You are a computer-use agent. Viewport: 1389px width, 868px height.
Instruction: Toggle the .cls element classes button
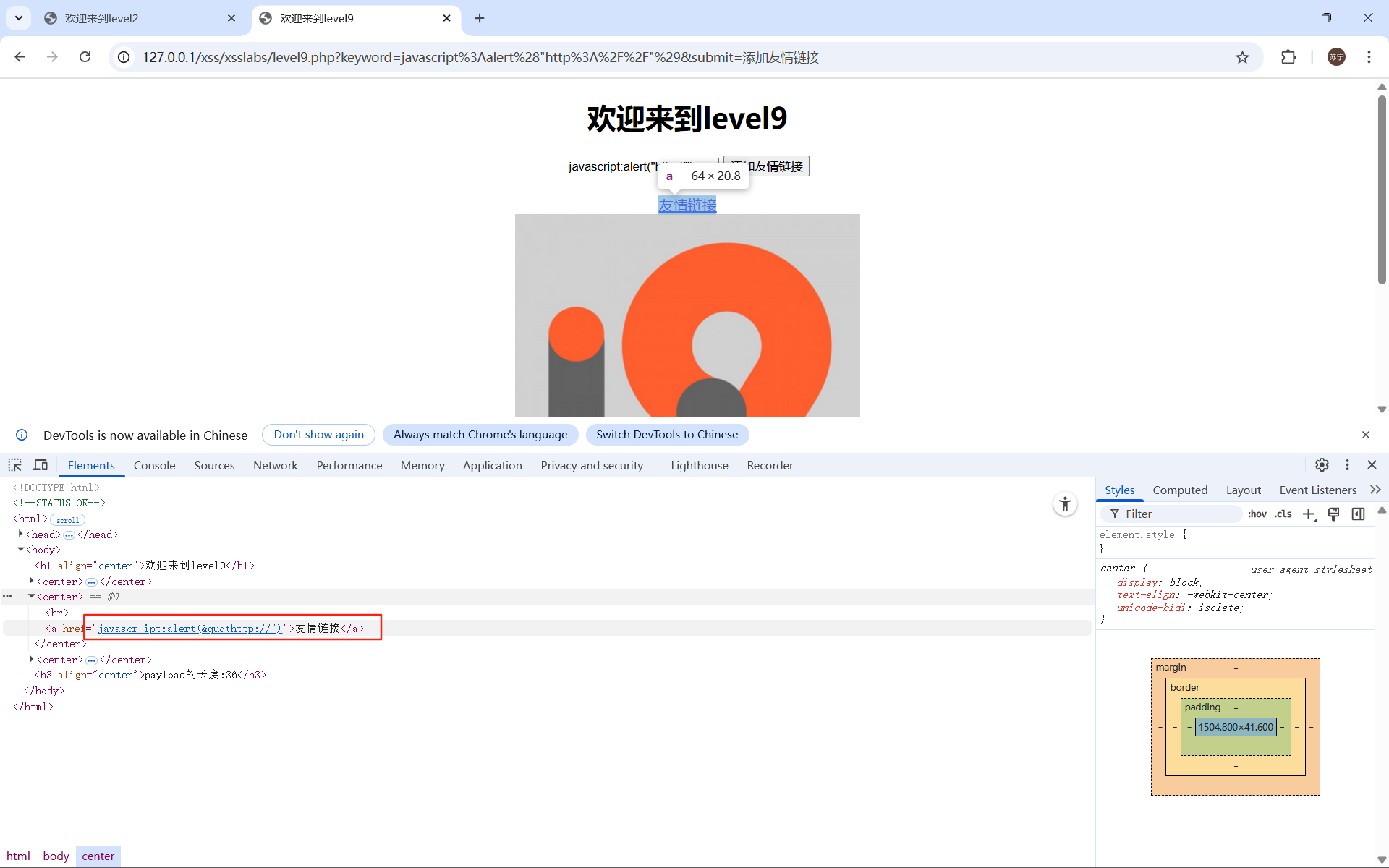[1283, 514]
